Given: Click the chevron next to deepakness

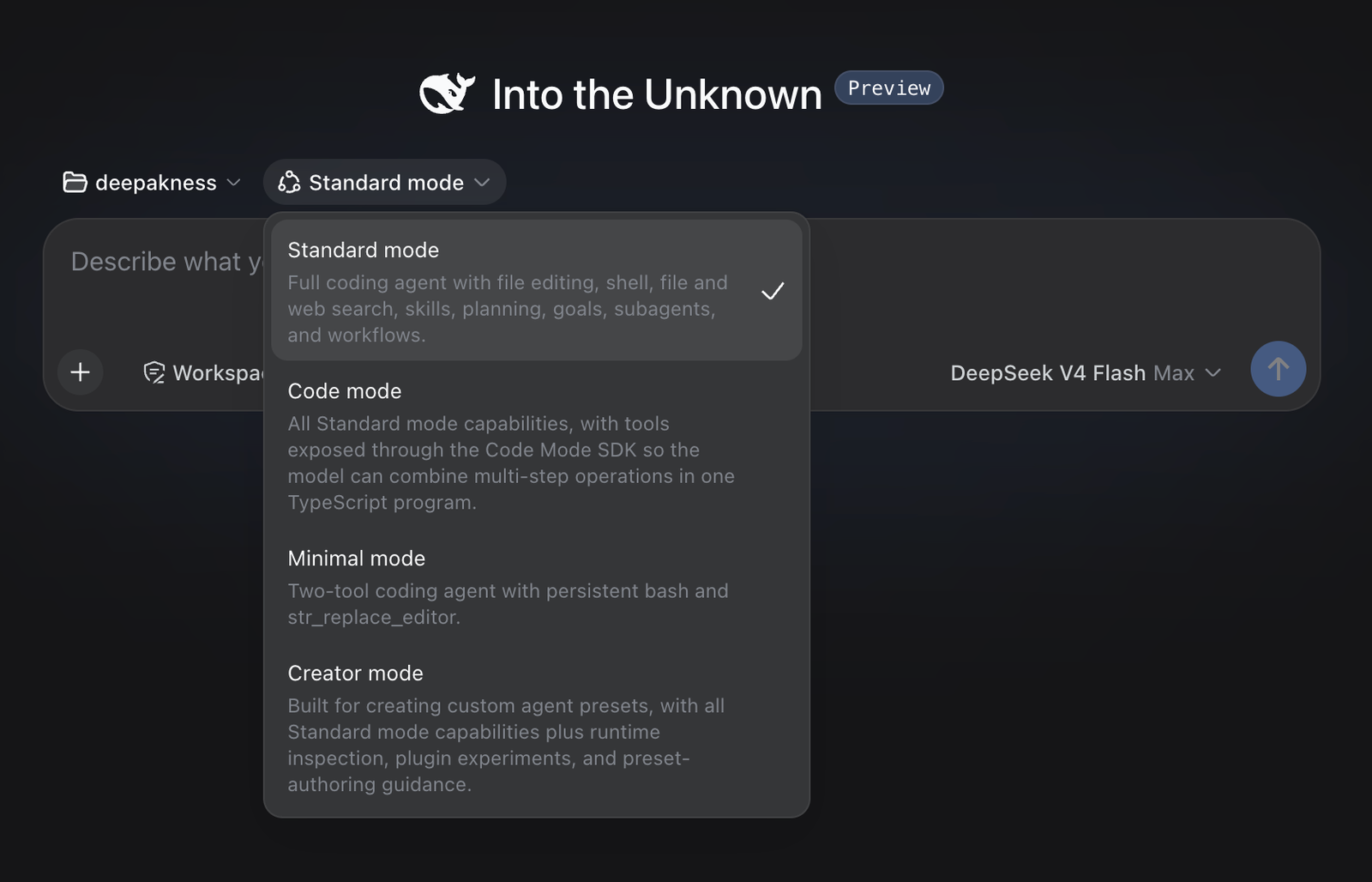Looking at the screenshot, I should 233,183.
